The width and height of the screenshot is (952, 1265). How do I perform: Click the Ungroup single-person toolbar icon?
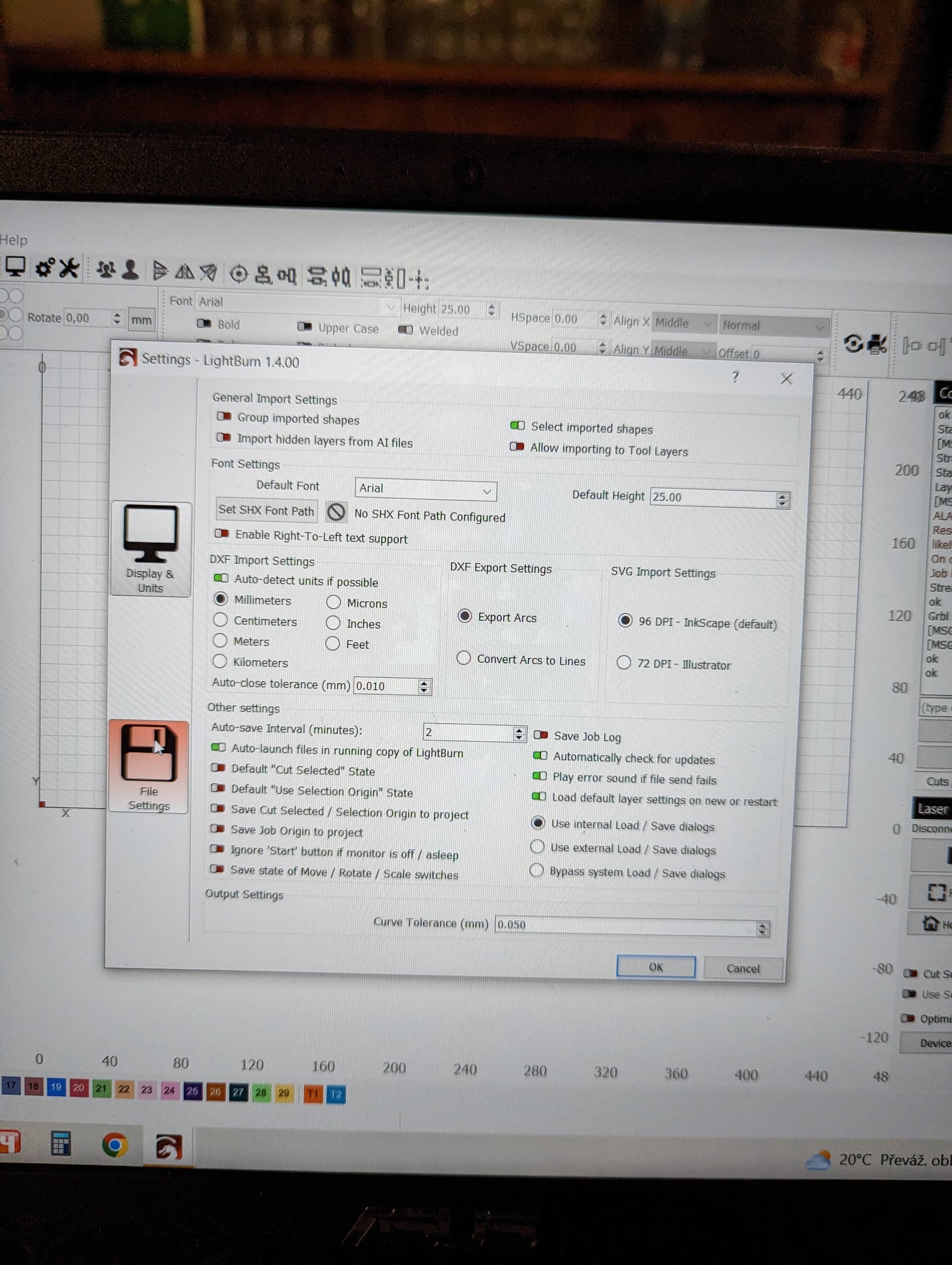tap(131, 270)
